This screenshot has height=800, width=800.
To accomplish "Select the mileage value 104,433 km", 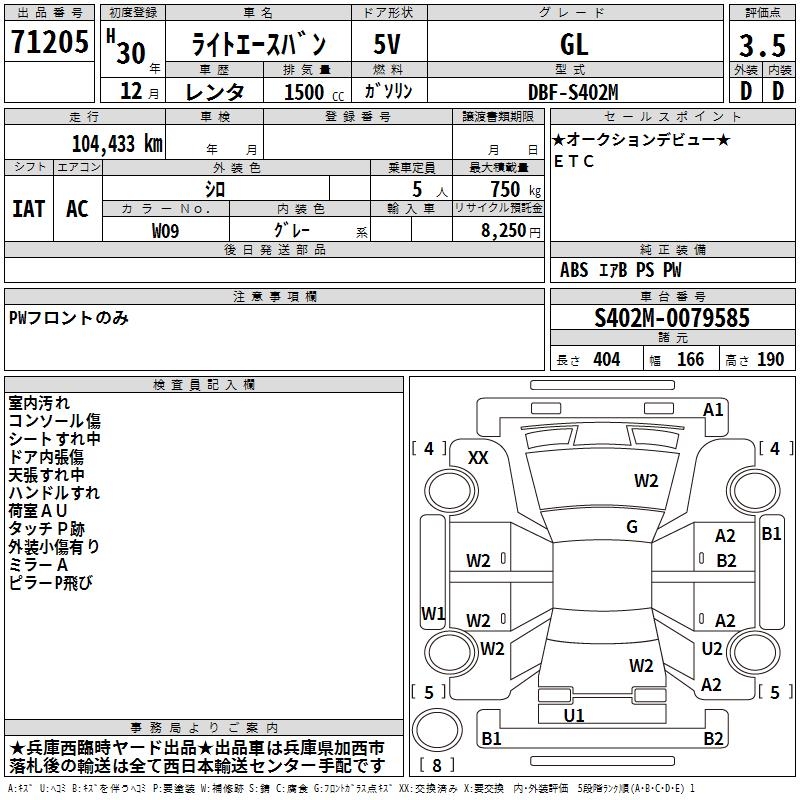I will pos(117,143).
